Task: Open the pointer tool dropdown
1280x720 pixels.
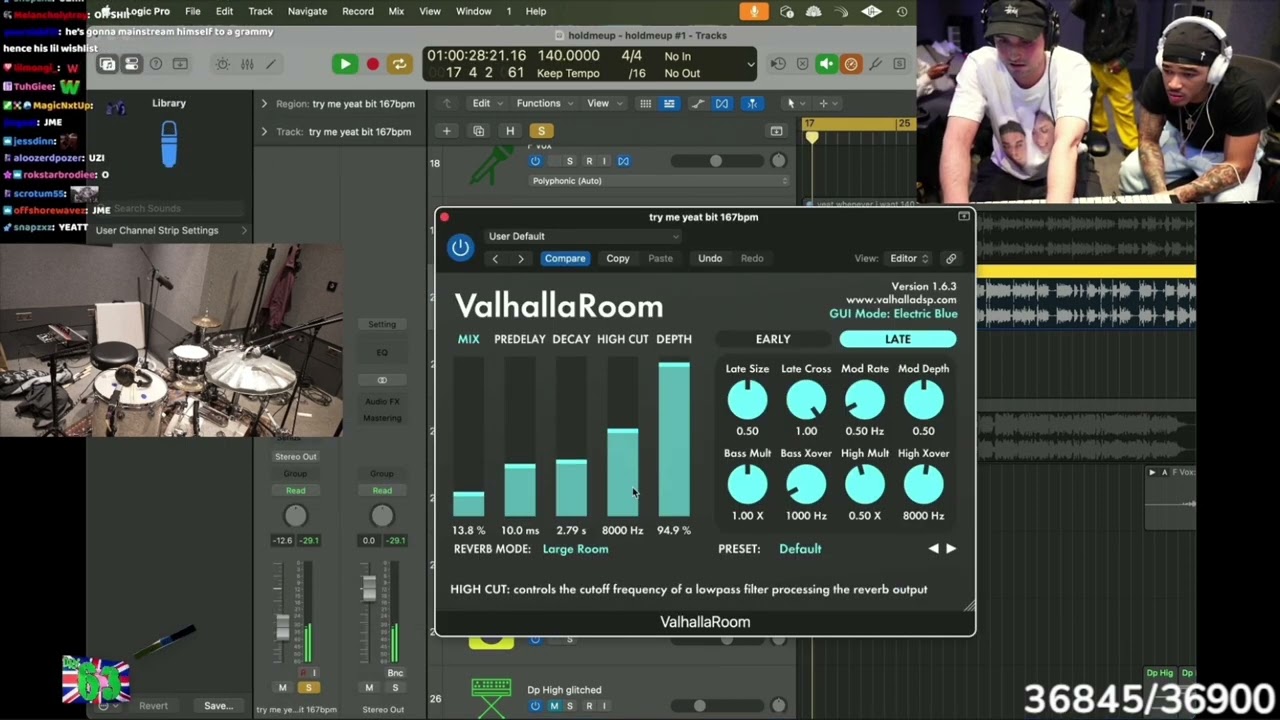Action: coord(795,103)
